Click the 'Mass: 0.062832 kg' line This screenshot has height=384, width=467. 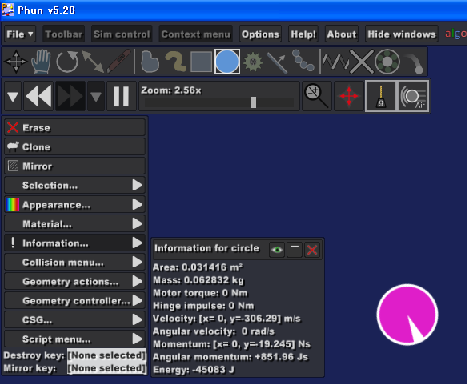[198, 280]
